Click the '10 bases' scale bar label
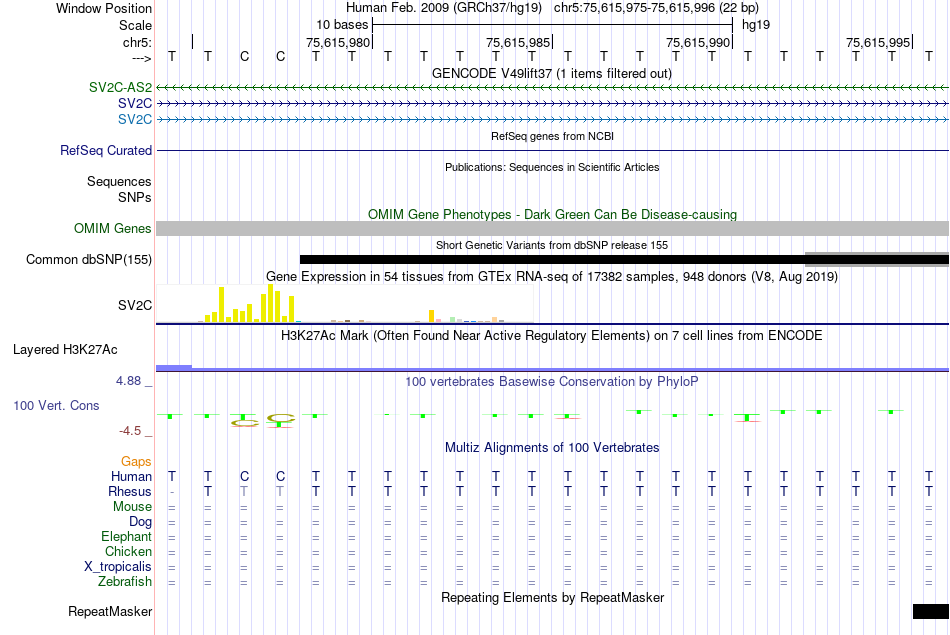Screen dimensions: 950x635 (x=342, y=25)
